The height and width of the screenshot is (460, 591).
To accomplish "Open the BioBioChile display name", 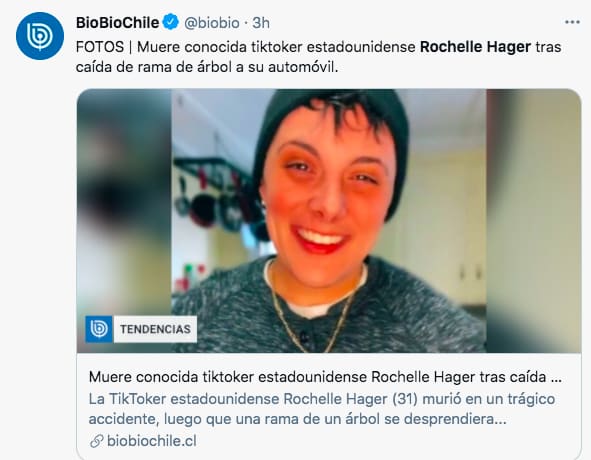I will point(117,23).
